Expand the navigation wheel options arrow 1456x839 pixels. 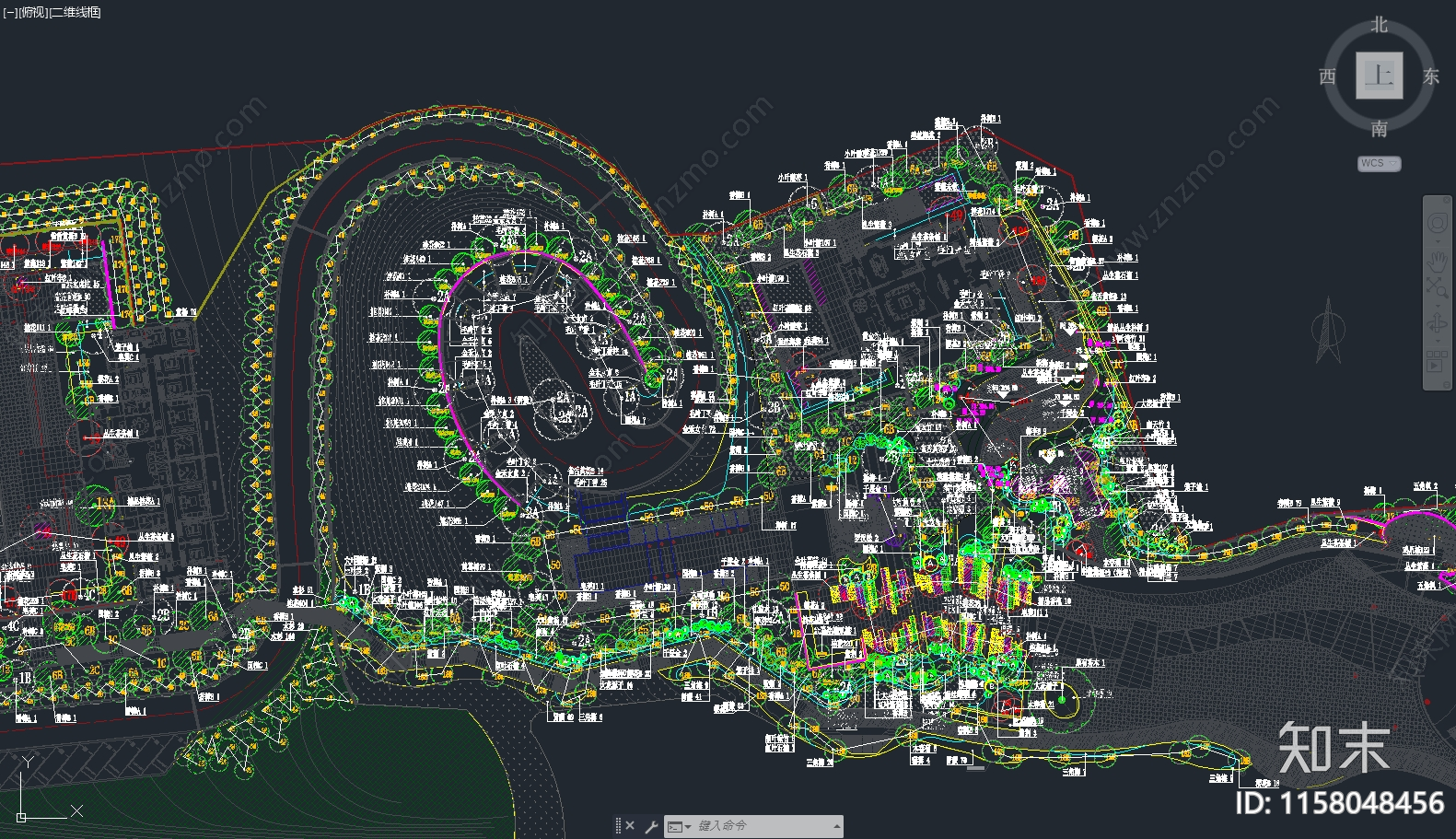point(1438,241)
